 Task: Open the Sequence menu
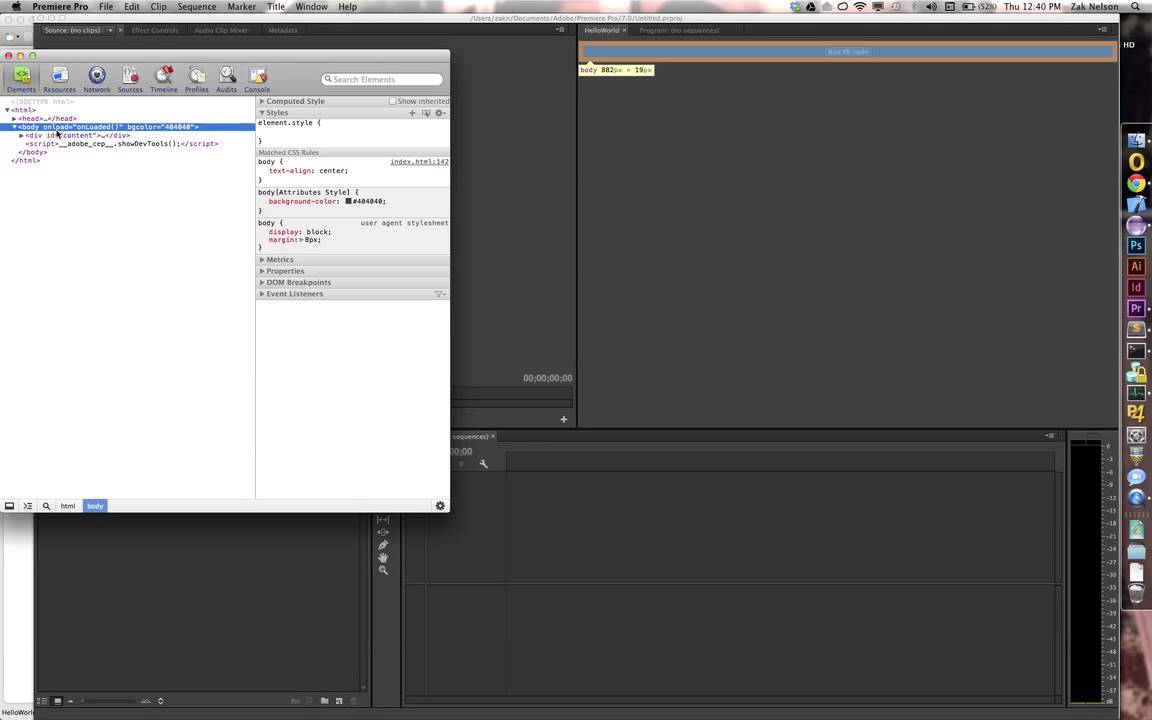click(x=196, y=7)
